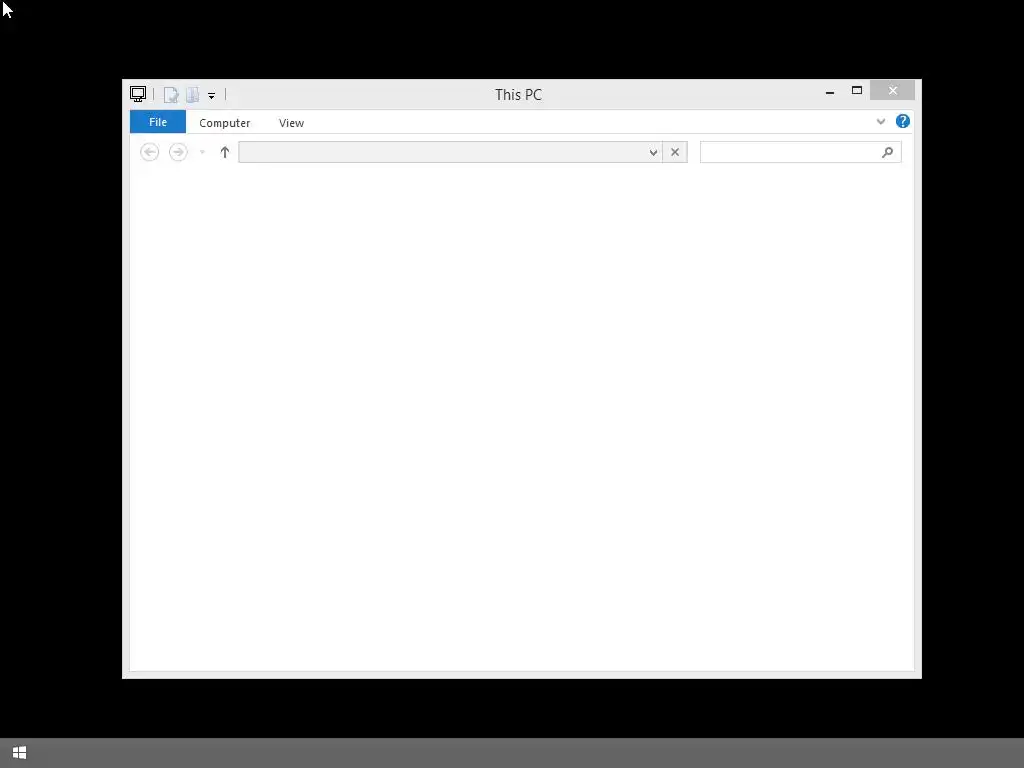The height and width of the screenshot is (768, 1024).
Task: Open the File ribbon tab
Action: 157,122
